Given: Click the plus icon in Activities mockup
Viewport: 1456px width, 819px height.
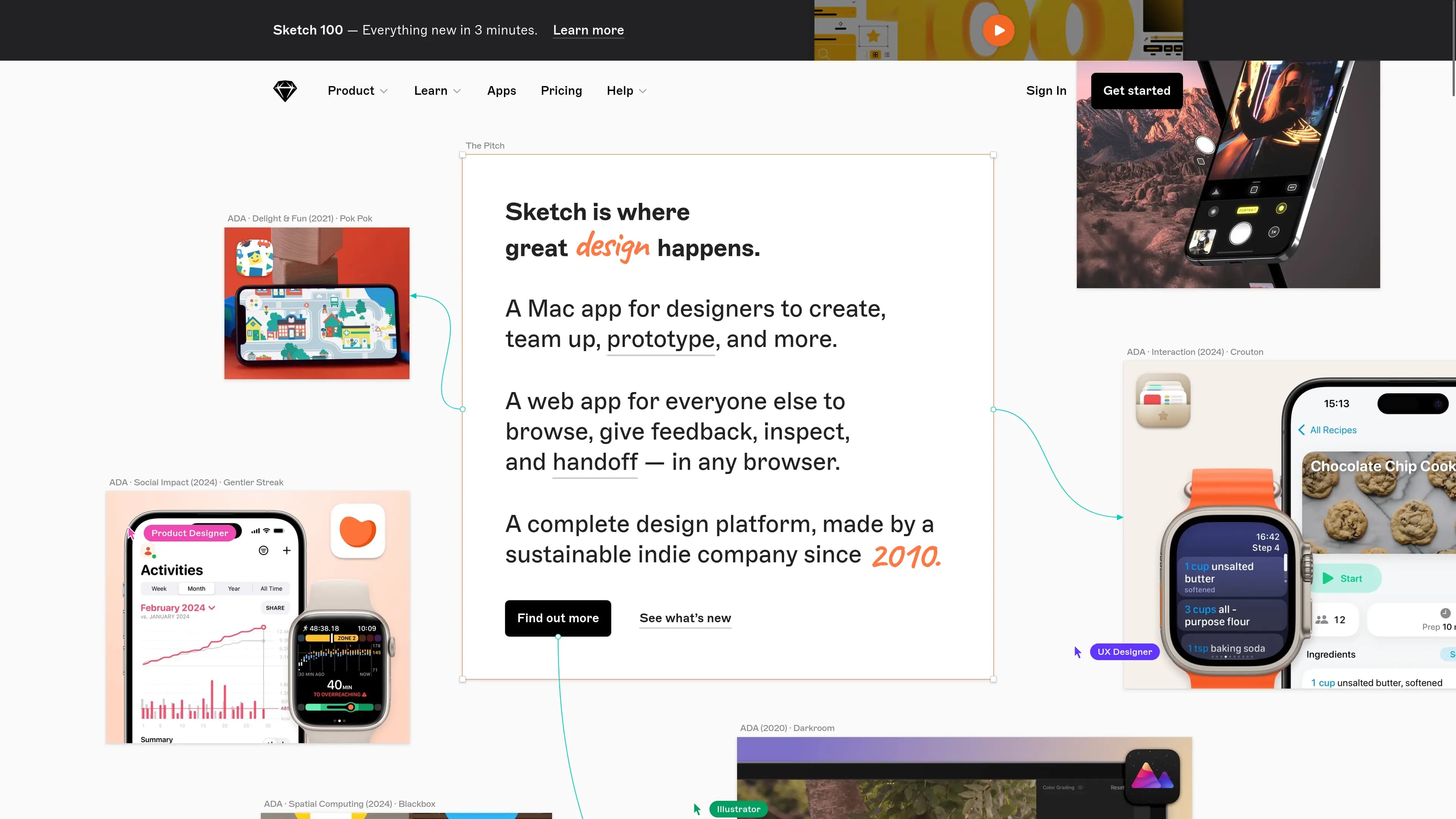Looking at the screenshot, I should click(x=287, y=551).
